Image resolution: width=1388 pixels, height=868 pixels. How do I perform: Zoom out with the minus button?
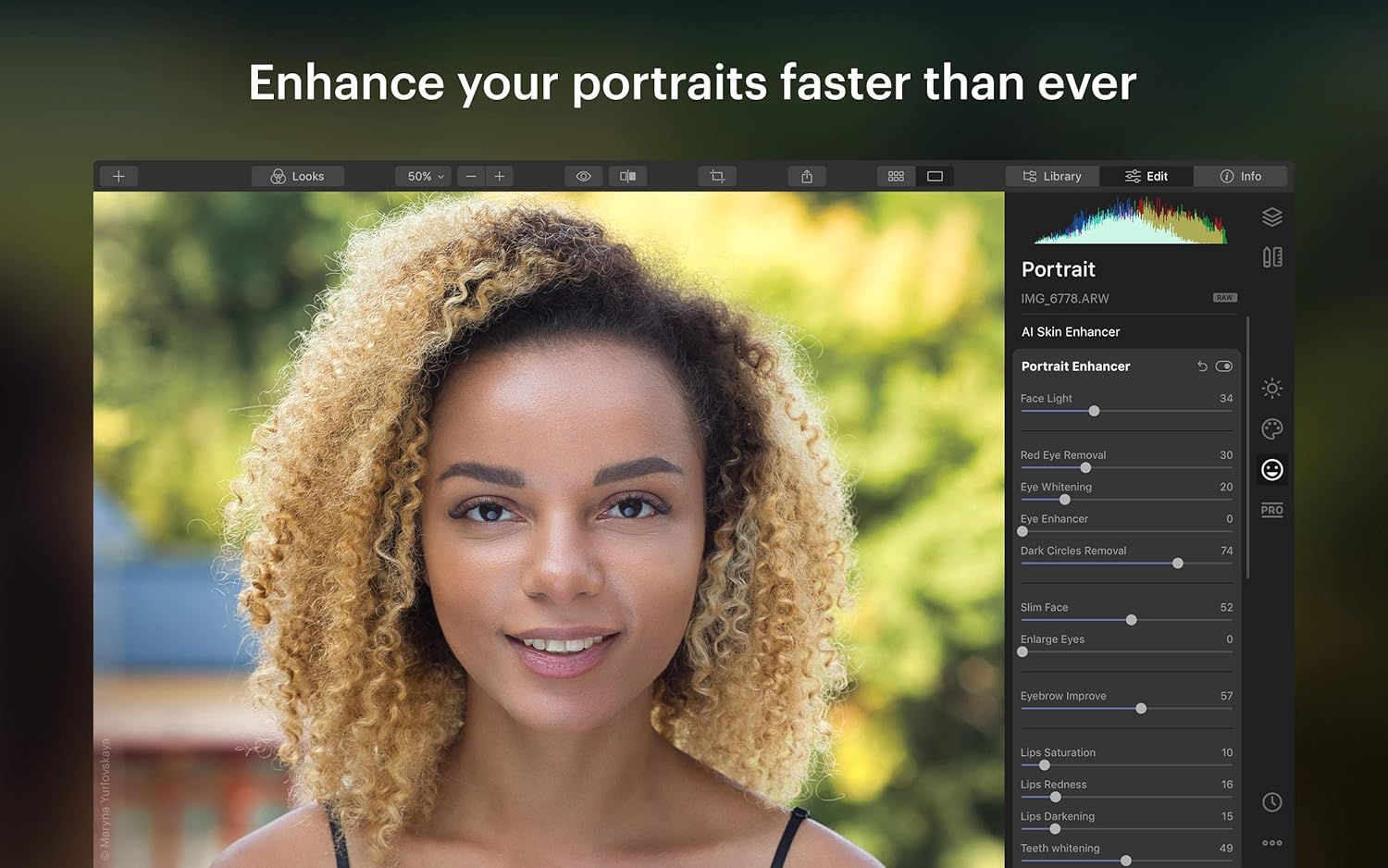[471, 176]
